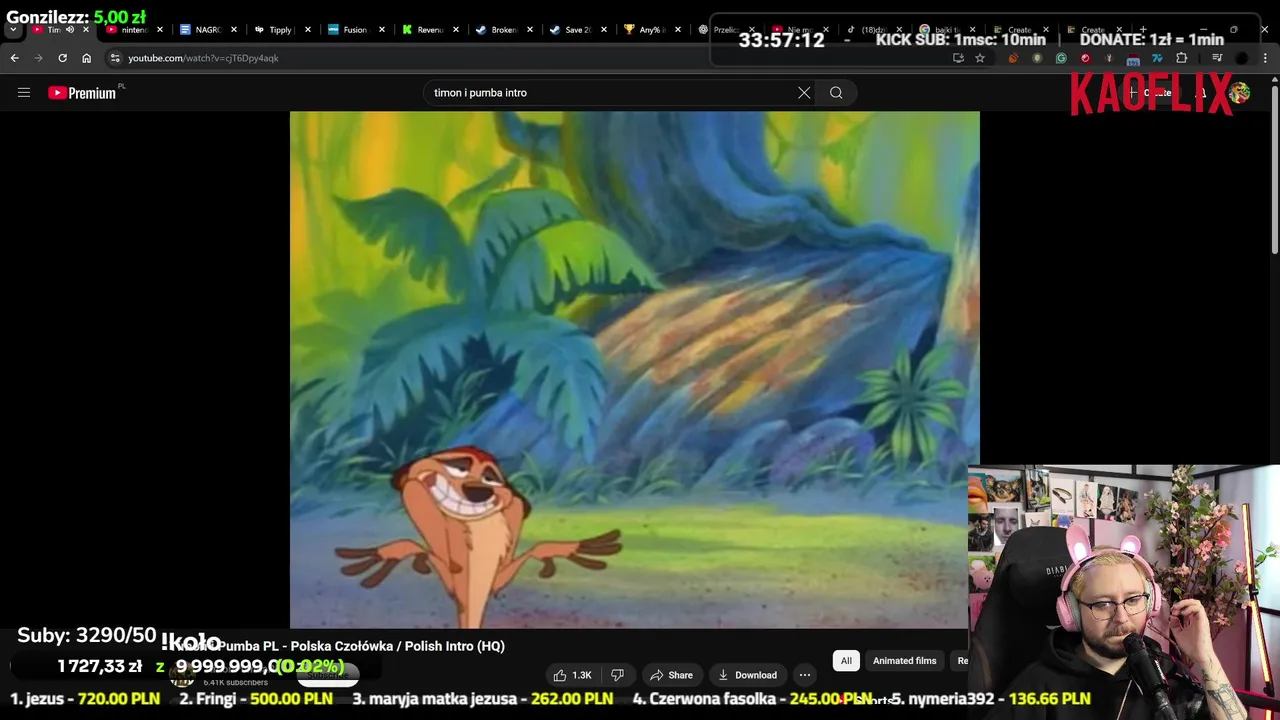Open the red circular extension icon
The height and width of the screenshot is (720, 1280).
pos(1085,58)
